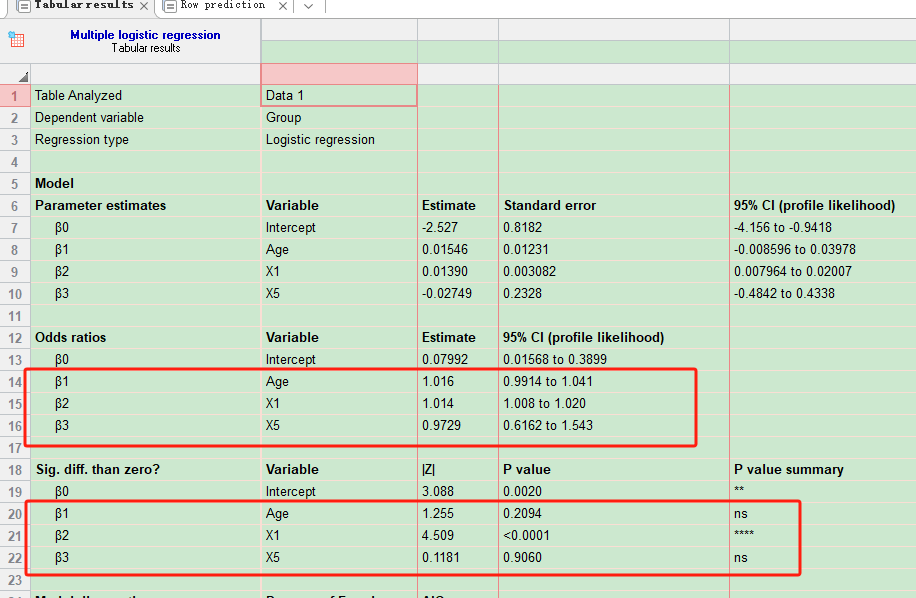Click Sig. diff. than zero? heading

[x=98, y=470]
